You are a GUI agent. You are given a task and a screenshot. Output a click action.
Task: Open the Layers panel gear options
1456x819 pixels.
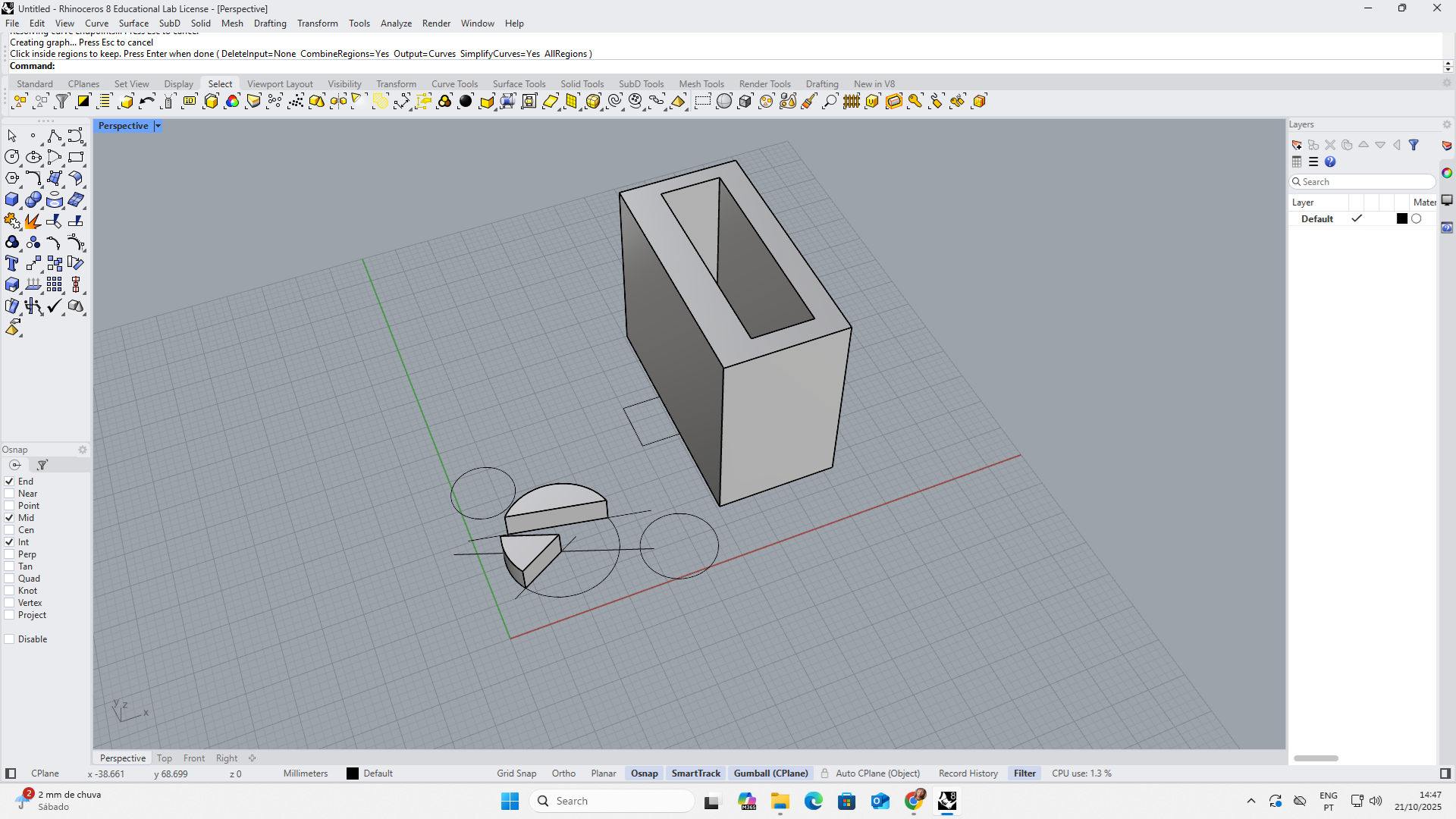[x=1446, y=124]
